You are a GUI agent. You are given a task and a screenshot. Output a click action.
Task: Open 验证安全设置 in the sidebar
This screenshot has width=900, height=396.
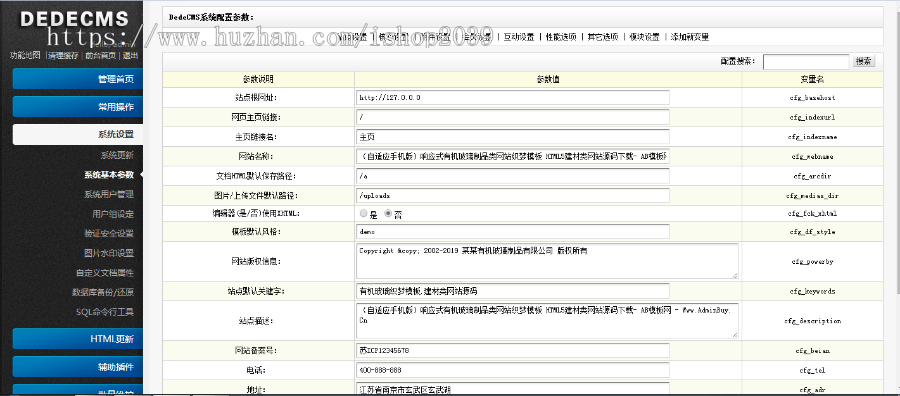(109, 234)
